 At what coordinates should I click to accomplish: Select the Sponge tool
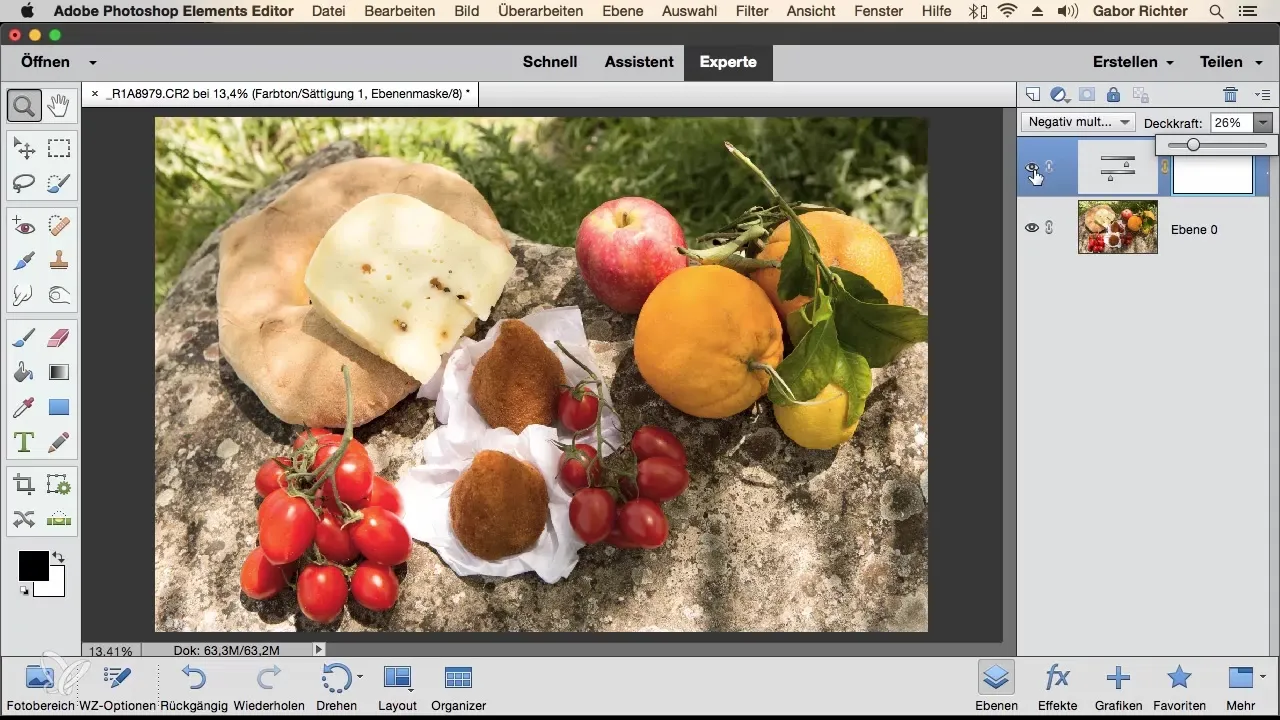tap(58, 295)
